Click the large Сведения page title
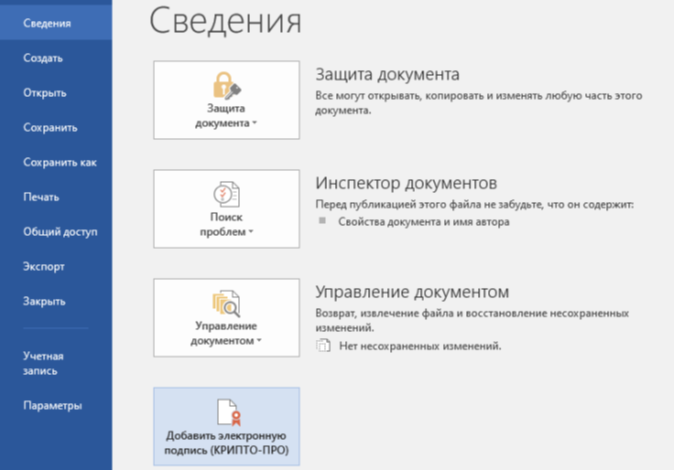 click(225, 21)
